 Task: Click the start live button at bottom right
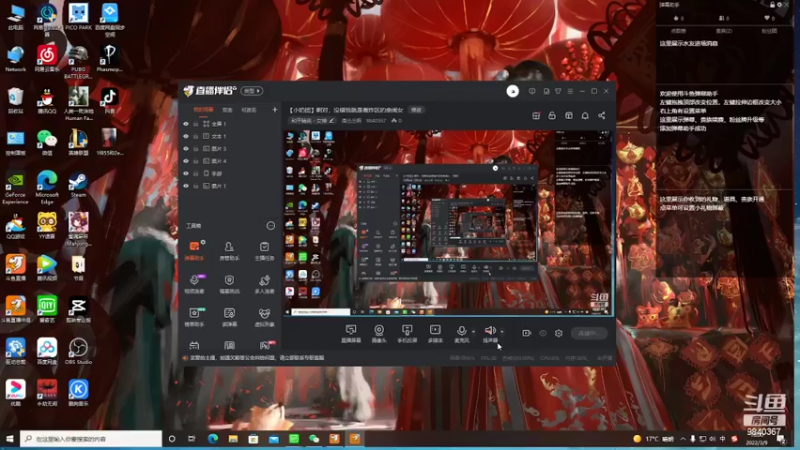[x=589, y=333]
